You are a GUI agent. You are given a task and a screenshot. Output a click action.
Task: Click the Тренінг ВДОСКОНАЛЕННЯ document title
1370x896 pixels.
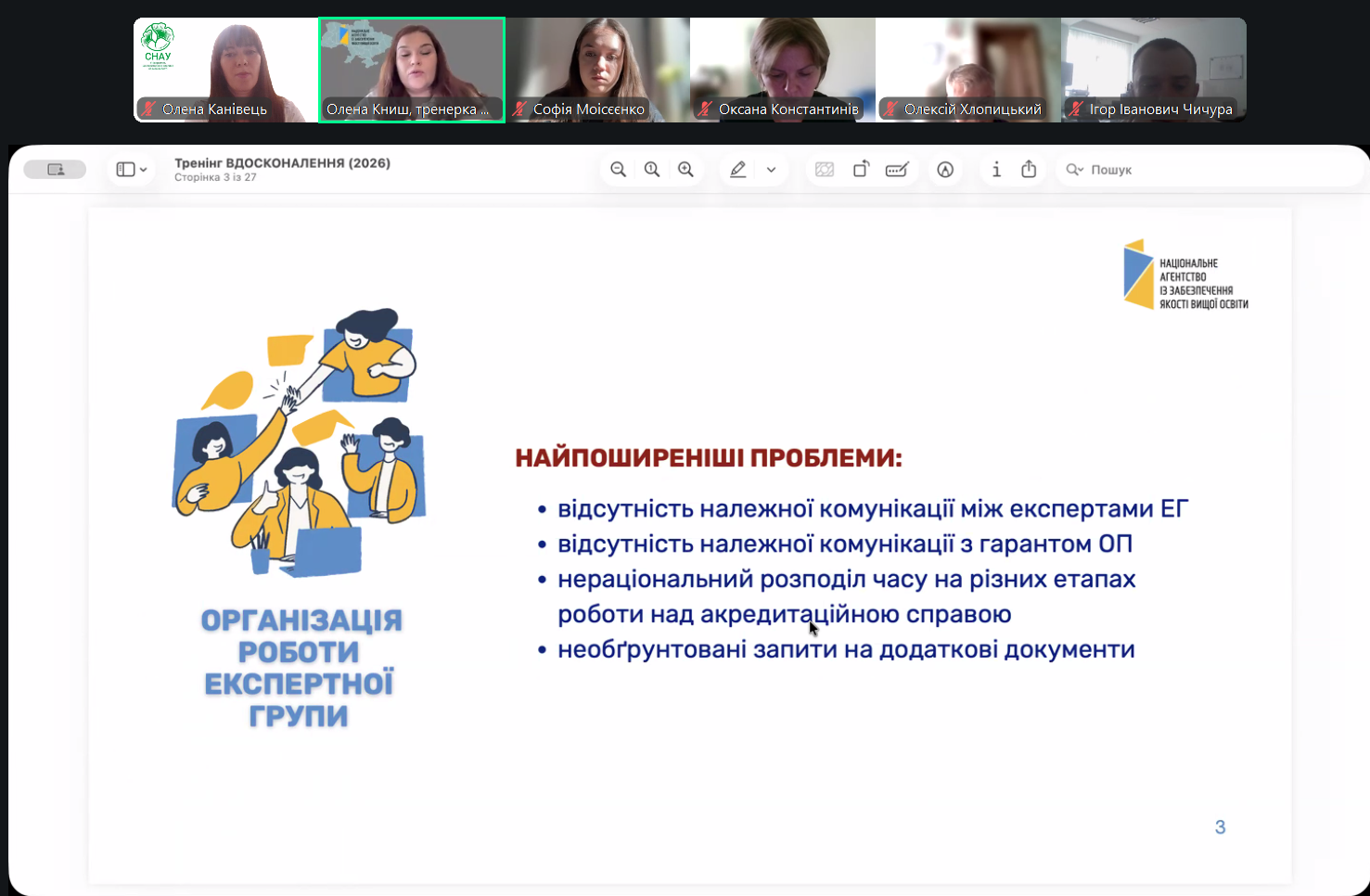282,163
